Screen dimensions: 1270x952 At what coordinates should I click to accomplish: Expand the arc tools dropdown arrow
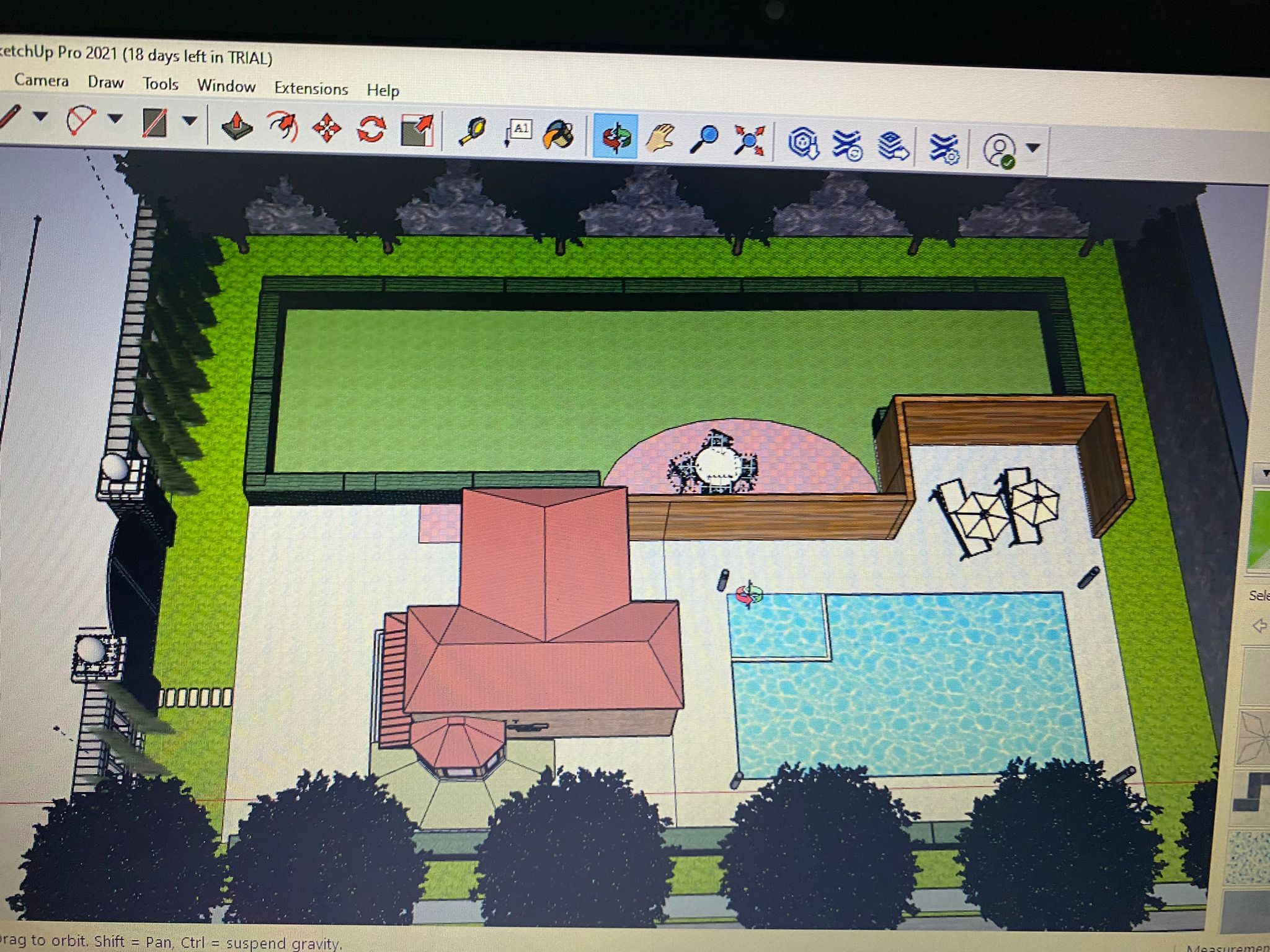point(115,118)
